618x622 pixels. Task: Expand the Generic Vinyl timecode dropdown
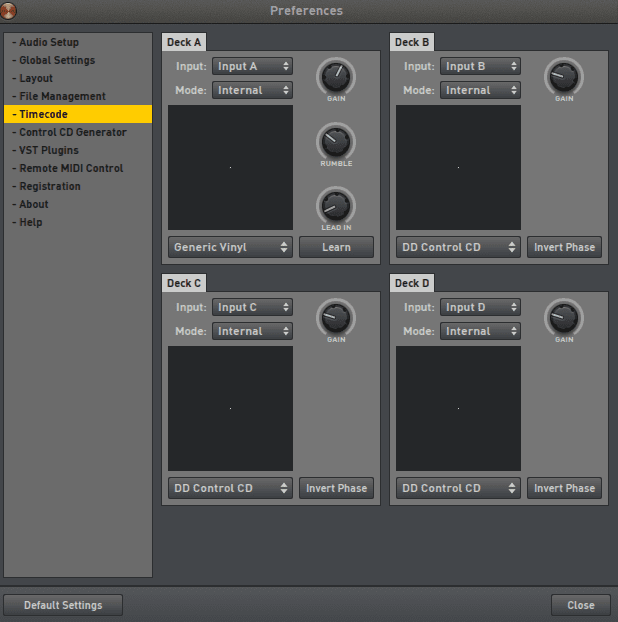[230, 247]
